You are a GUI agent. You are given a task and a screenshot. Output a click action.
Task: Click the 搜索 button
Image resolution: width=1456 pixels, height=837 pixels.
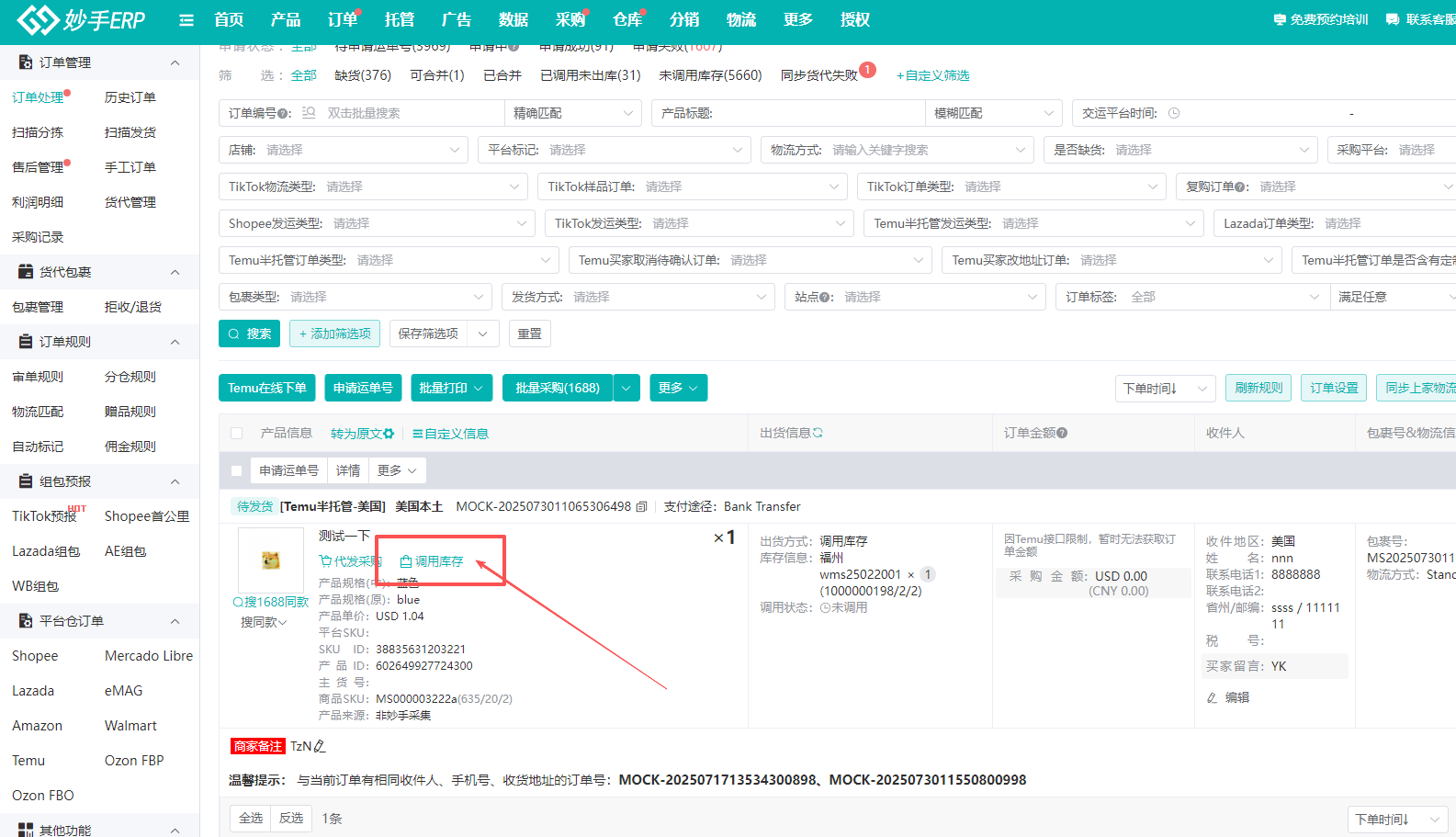pyautogui.click(x=250, y=334)
